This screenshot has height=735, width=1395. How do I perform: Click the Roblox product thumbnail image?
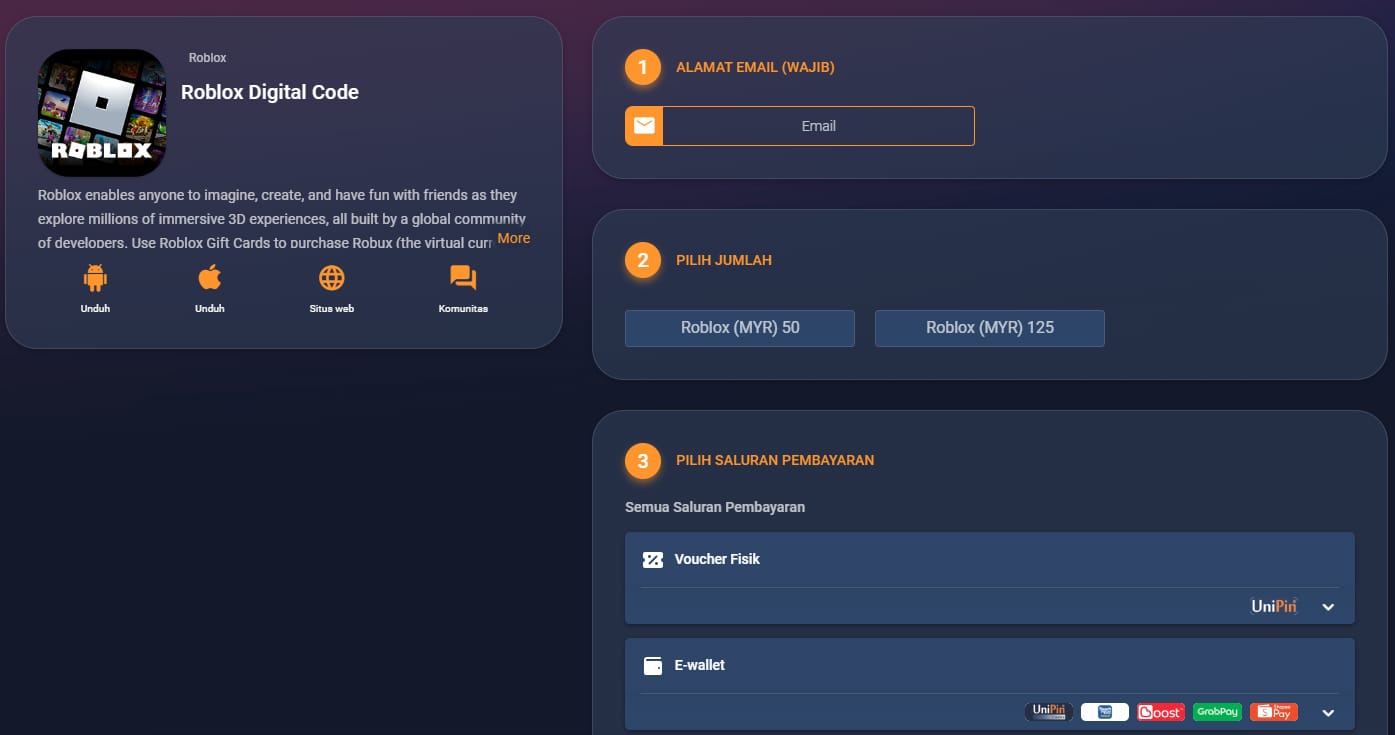pos(102,113)
